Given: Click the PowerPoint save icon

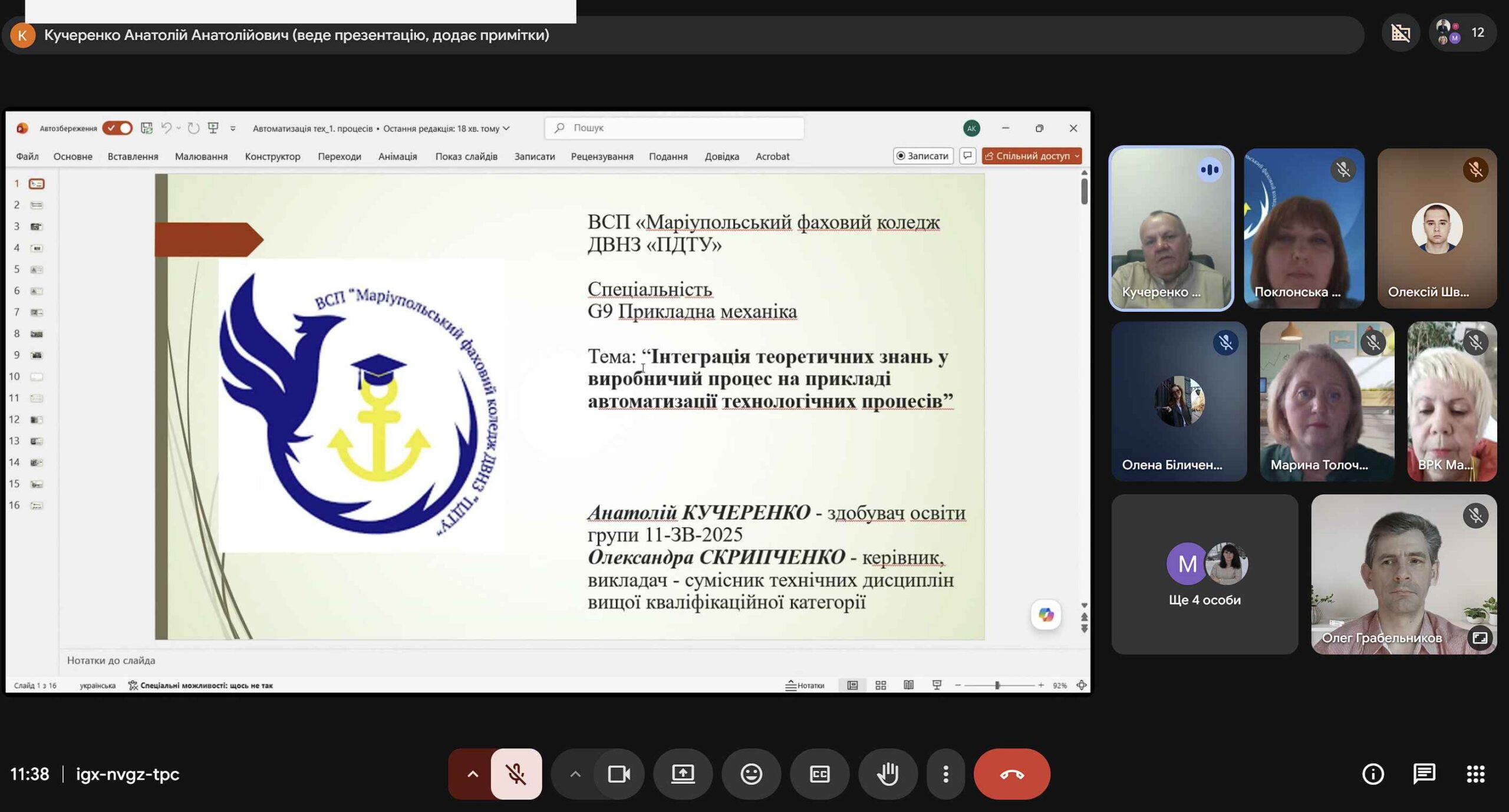Looking at the screenshot, I should point(147,128).
